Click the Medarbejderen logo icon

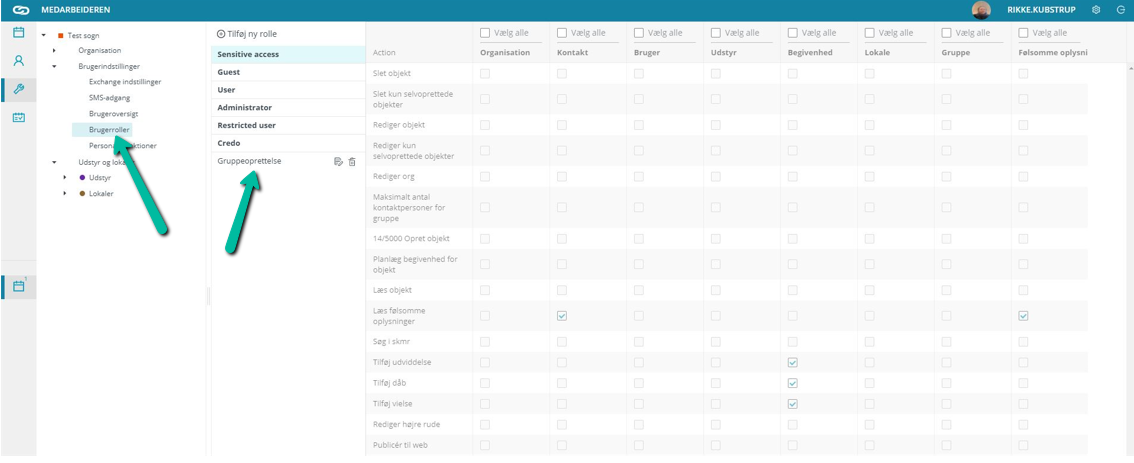[20, 10]
